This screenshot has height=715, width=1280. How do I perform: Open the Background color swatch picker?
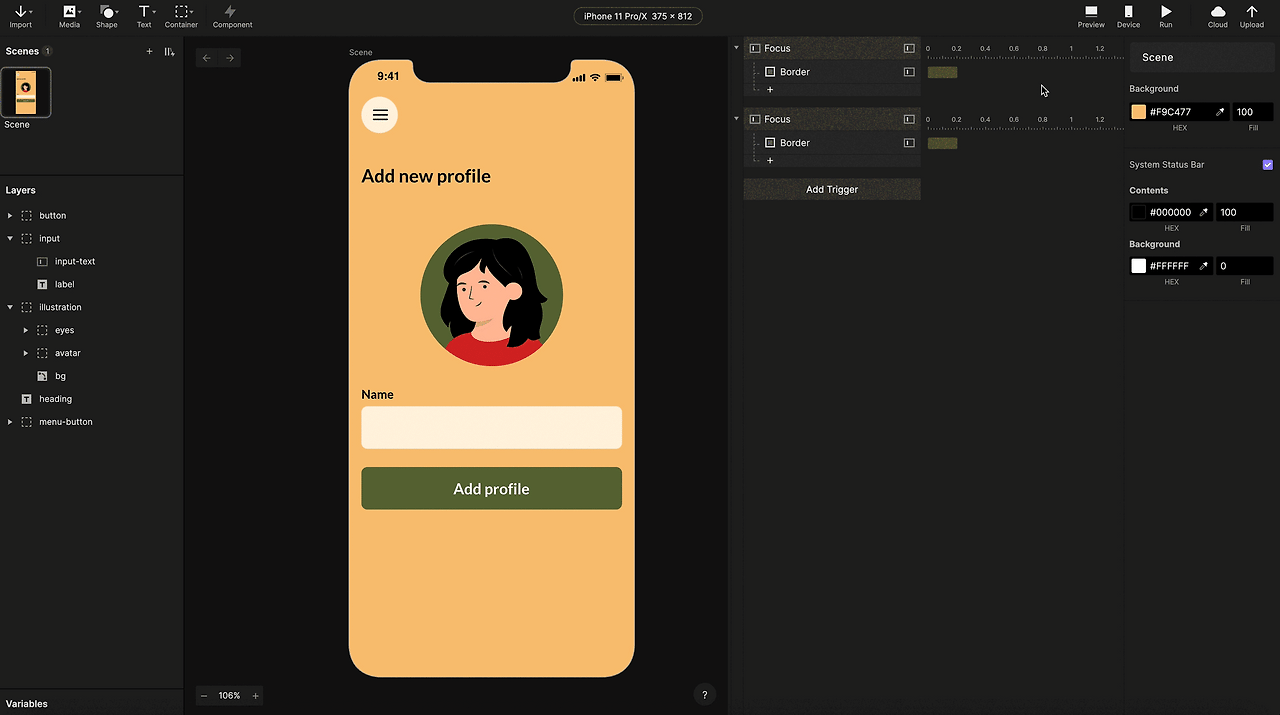pos(1138,111)
